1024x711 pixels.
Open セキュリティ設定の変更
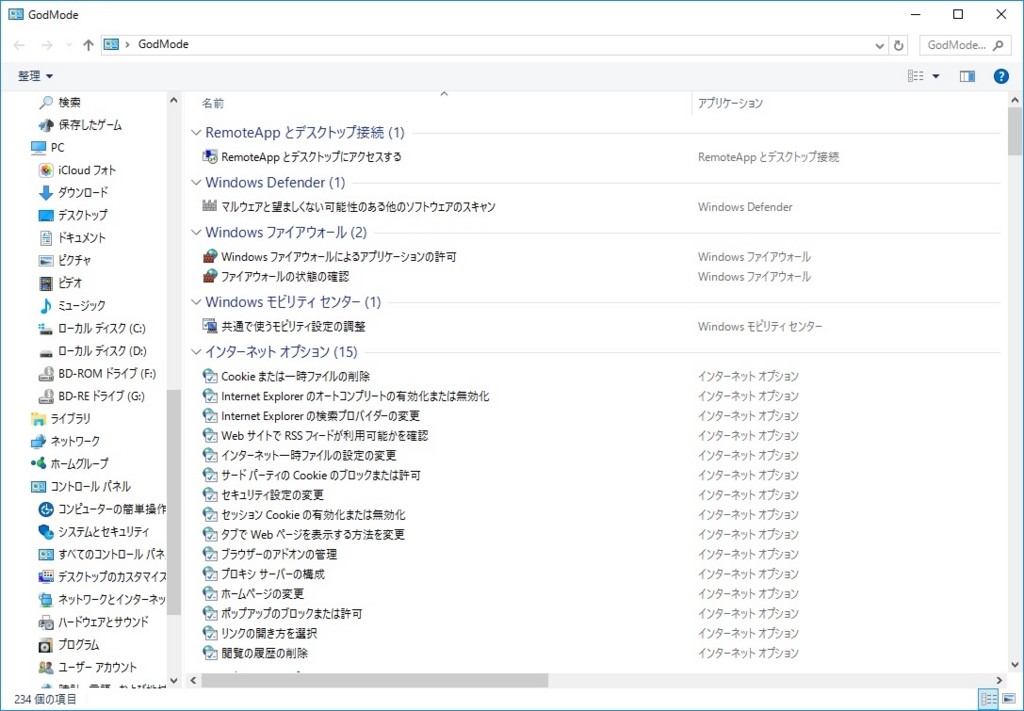(272, 495)
